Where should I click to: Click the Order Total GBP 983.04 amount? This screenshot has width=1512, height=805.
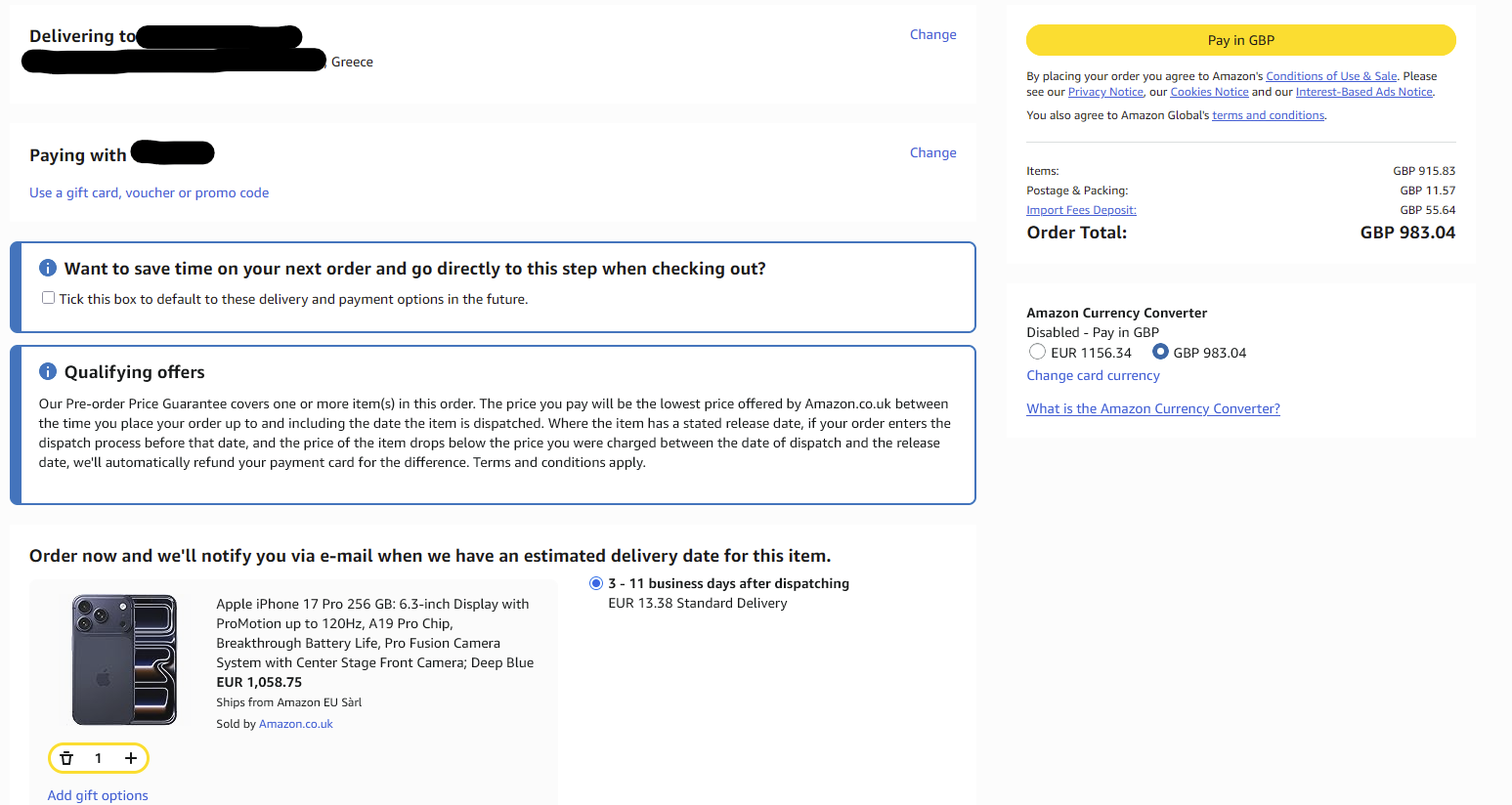point(1407,233)
